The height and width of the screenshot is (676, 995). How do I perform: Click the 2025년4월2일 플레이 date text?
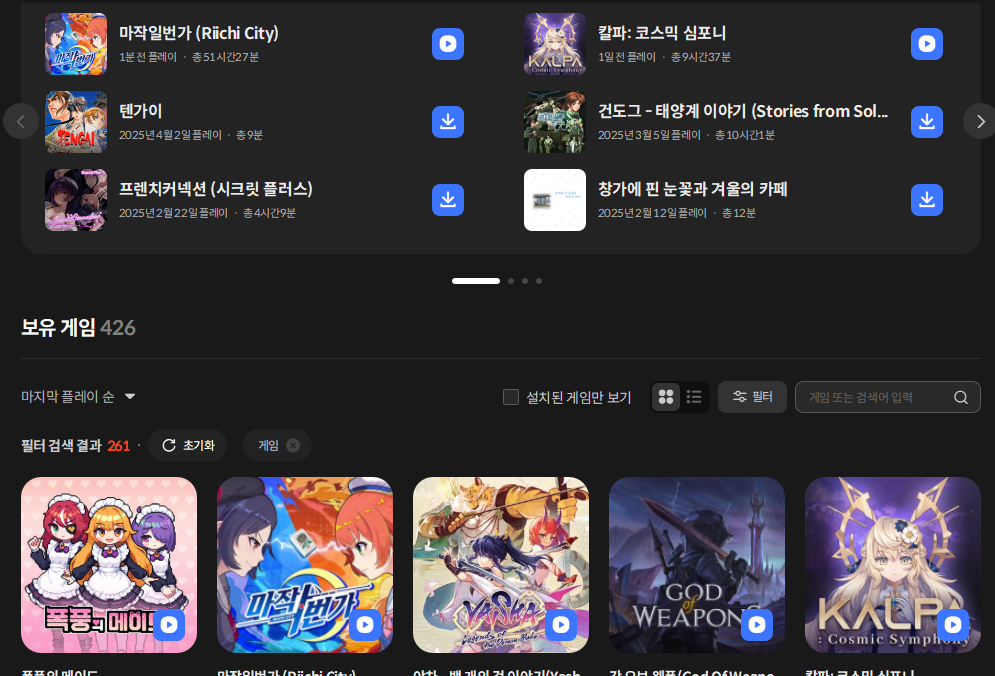click(171, 135)
